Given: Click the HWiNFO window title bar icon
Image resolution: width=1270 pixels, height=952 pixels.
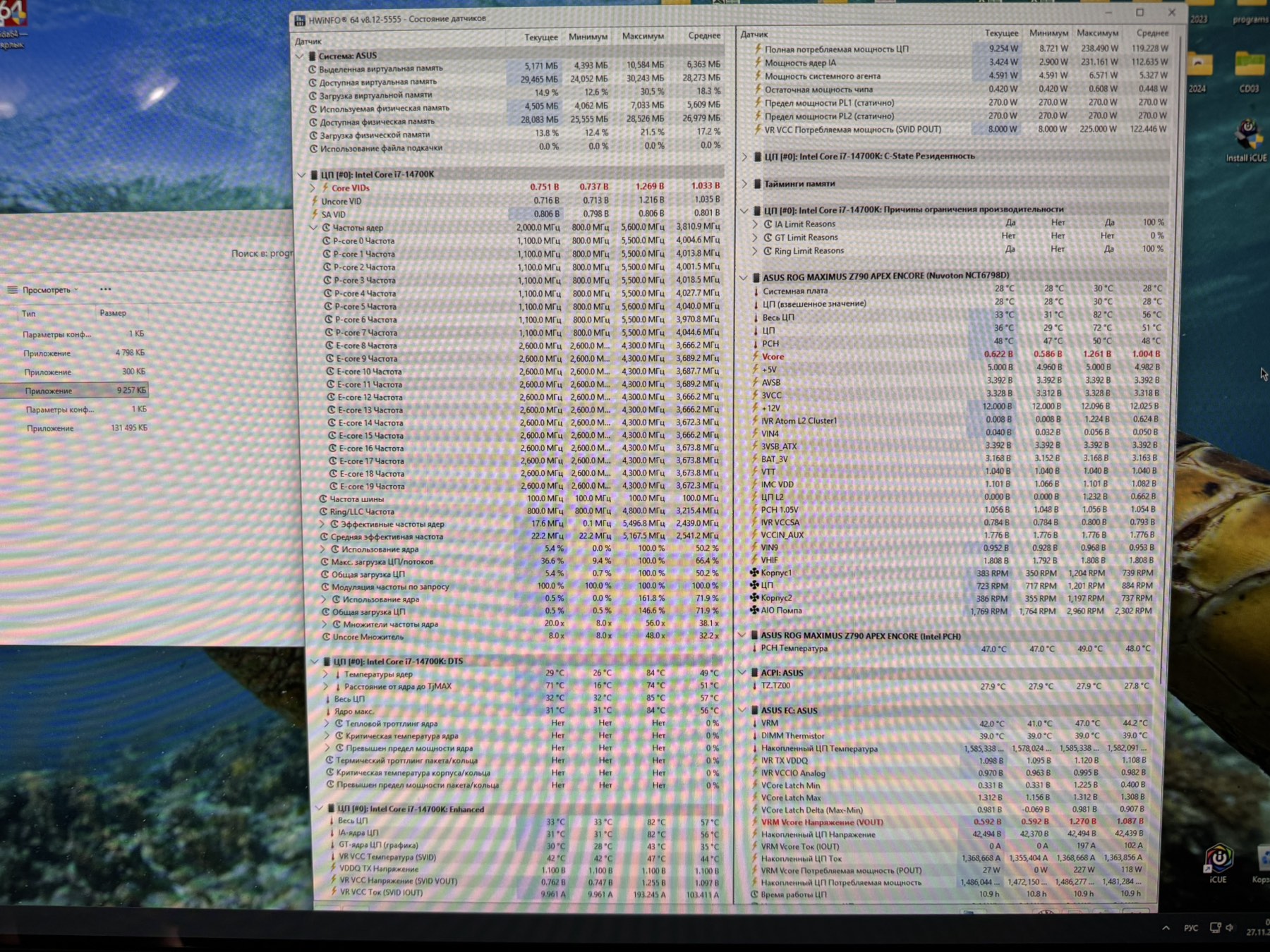Looking at the screenshot, I should (301, 20).
